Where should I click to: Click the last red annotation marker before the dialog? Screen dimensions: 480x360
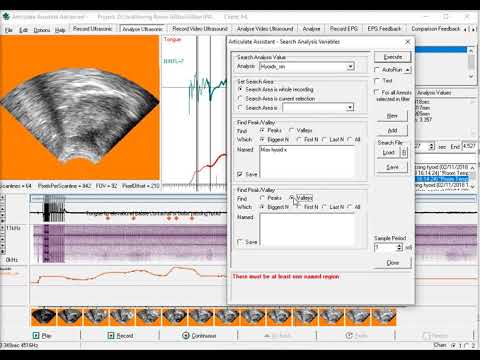[192, 218]
